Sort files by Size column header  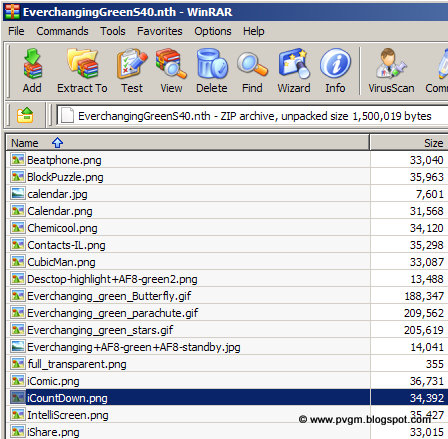409,143
